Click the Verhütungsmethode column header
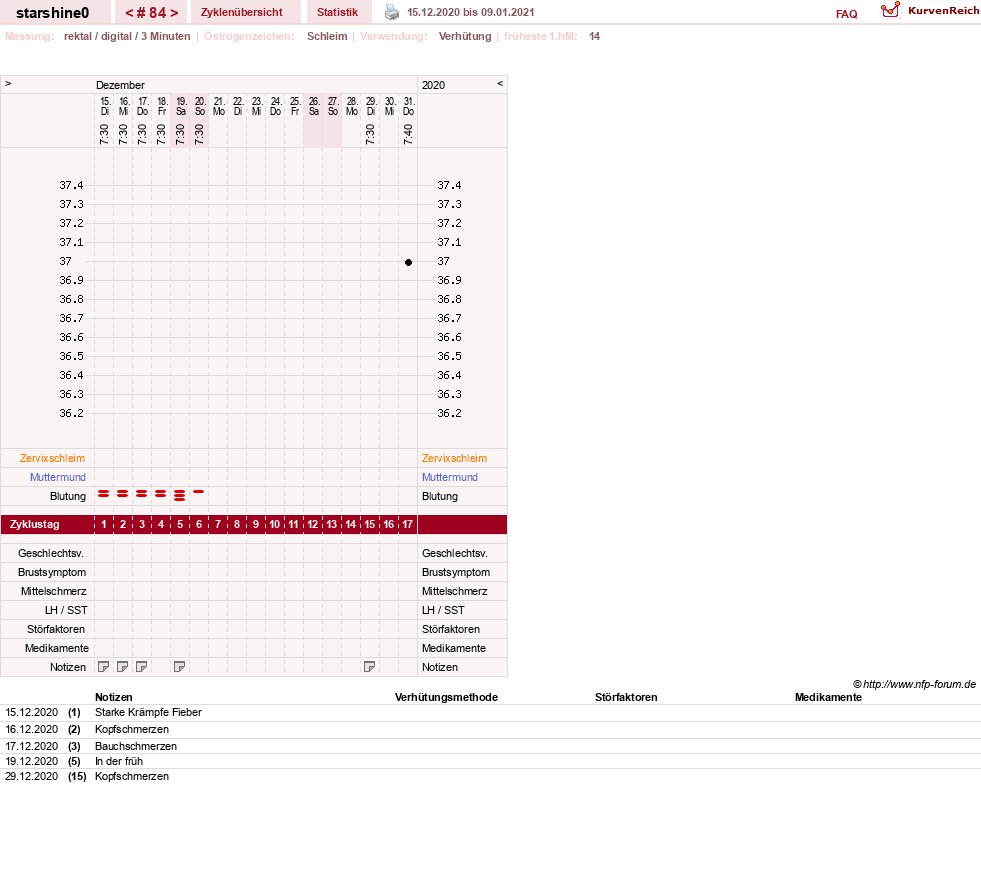981x876 pixels. pos(446,697)
